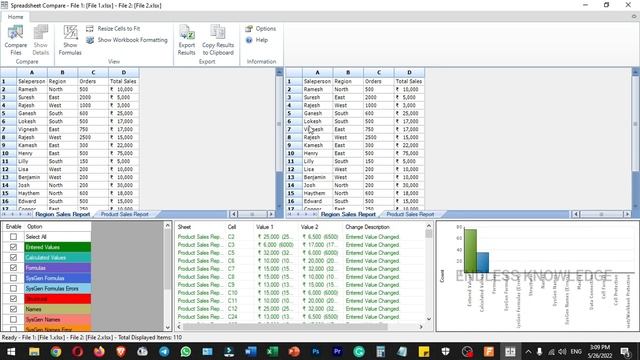Open the Windows notification center icon
Image resolution: width=640 pixels, height=360 pixels.
pyautogui.click(x=626, y=351)
